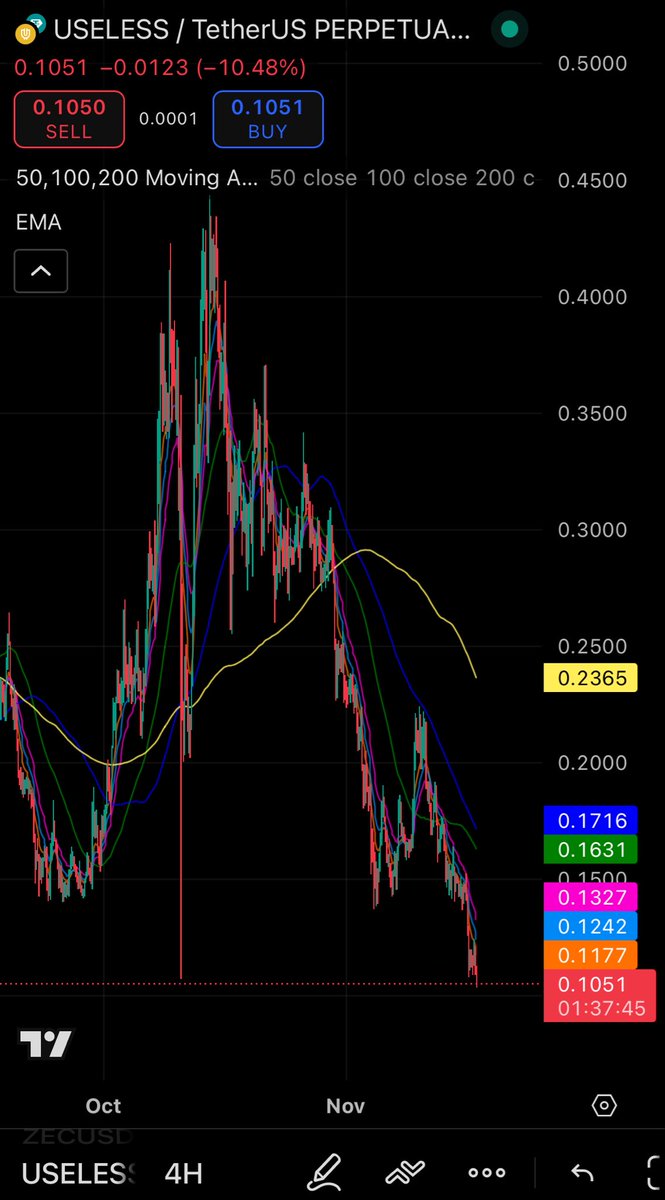Tap the 0.2500 price scale value
The height and width of the screenshot is (1200, 665).
click(x=592, y=647)
